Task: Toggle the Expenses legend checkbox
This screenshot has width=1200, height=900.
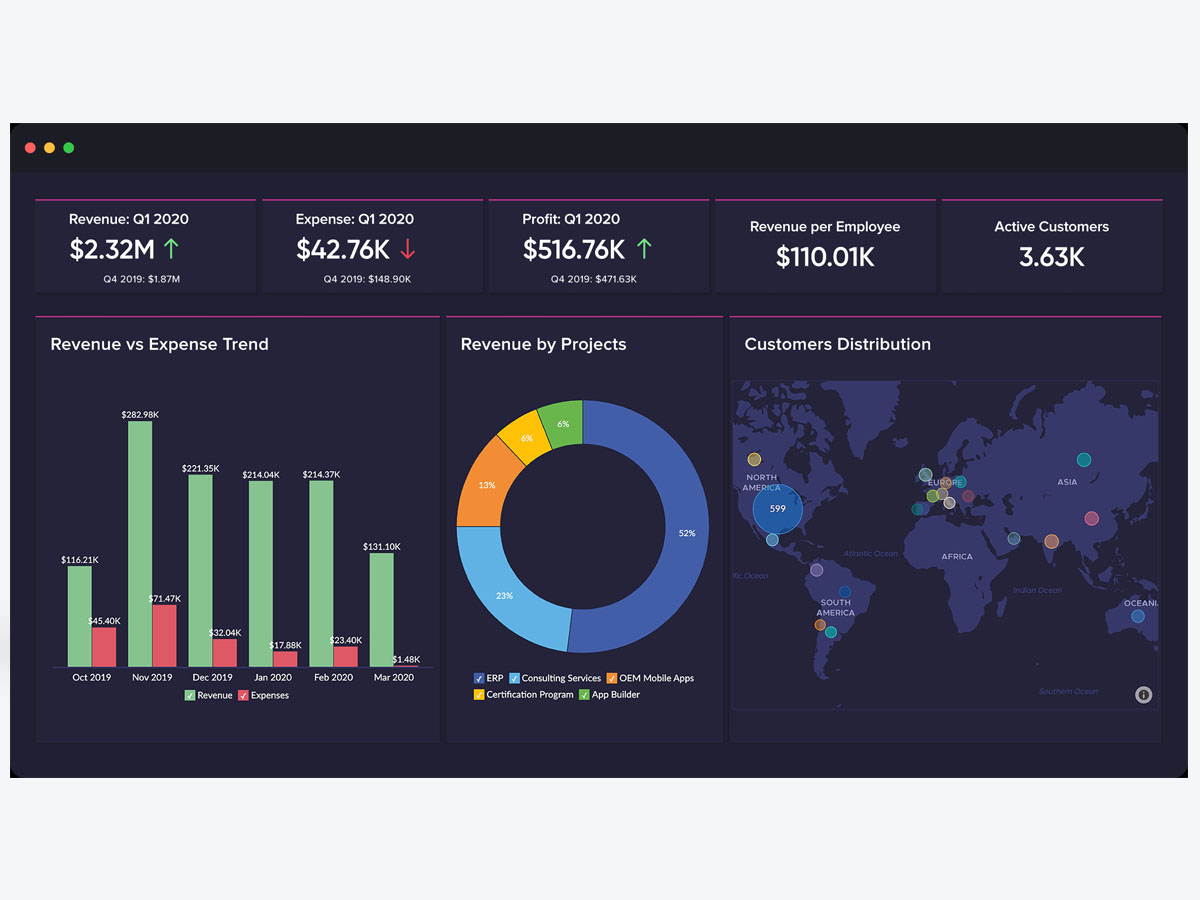Action: [x=243, y=695]
